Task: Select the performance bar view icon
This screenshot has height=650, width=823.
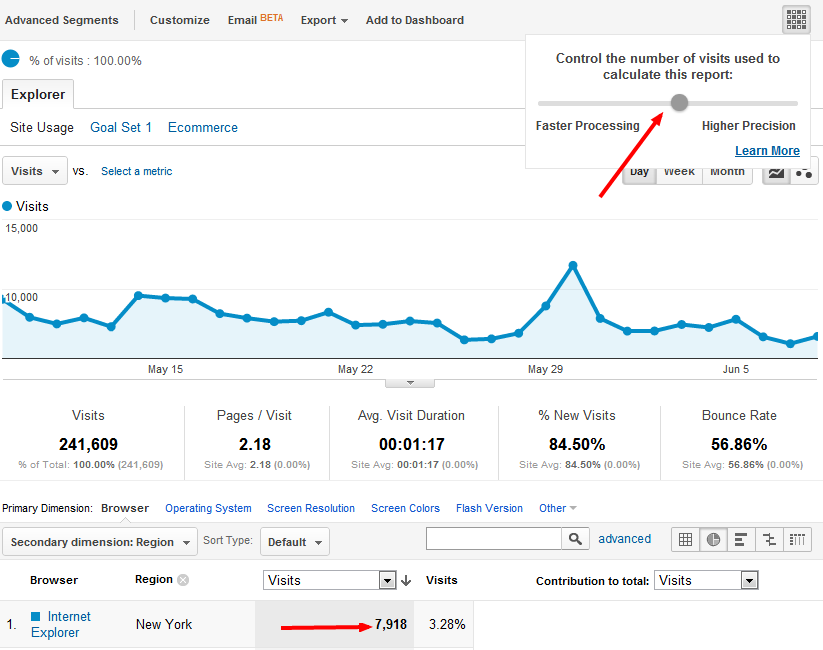Action: (741, 539)
